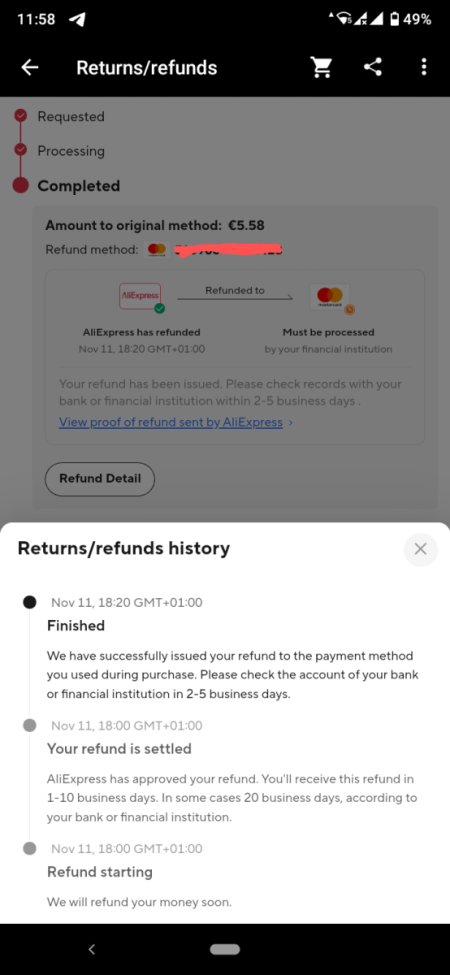Tap the Android home pill button
Viewport: 450px width, 975px height.
pos(225,949)
